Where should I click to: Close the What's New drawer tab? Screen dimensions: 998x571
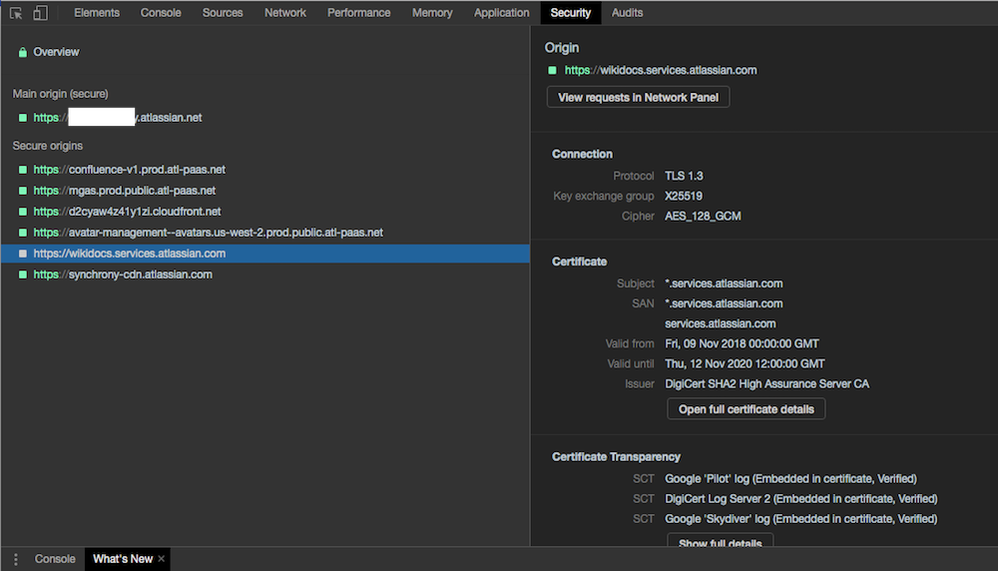coord(162,559)
